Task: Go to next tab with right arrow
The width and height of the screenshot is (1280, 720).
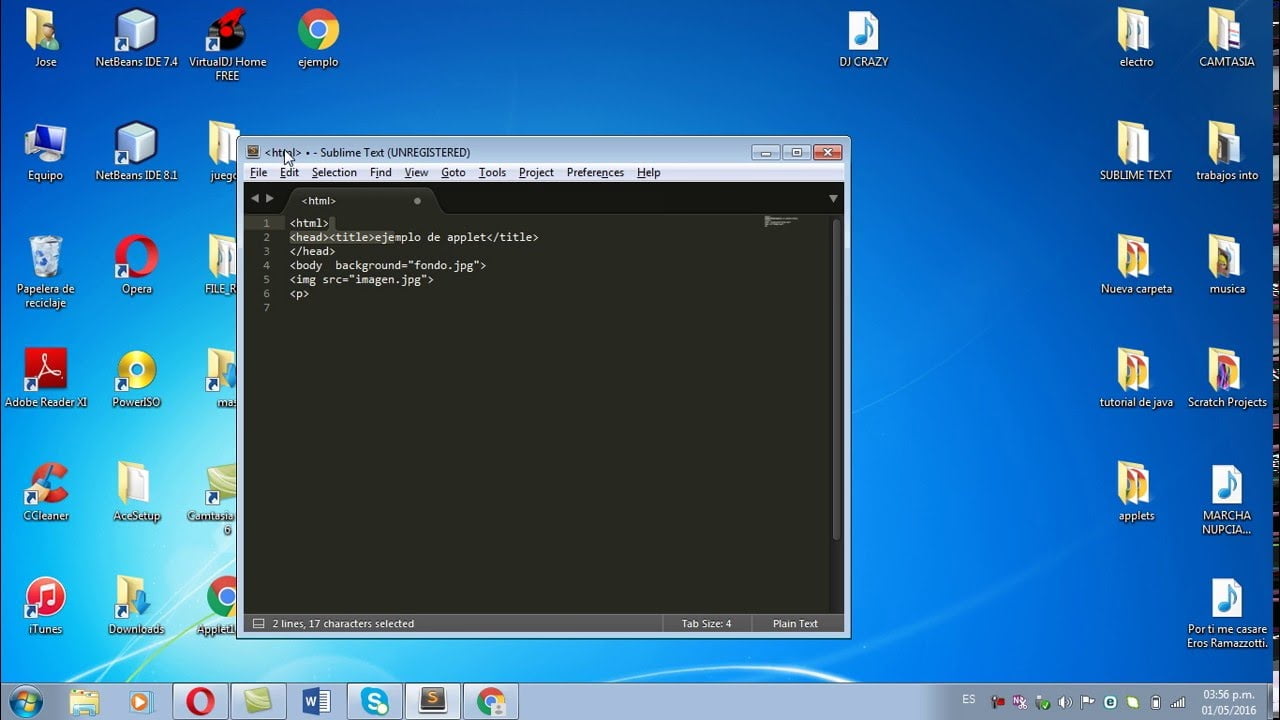Action: [269, 199]
